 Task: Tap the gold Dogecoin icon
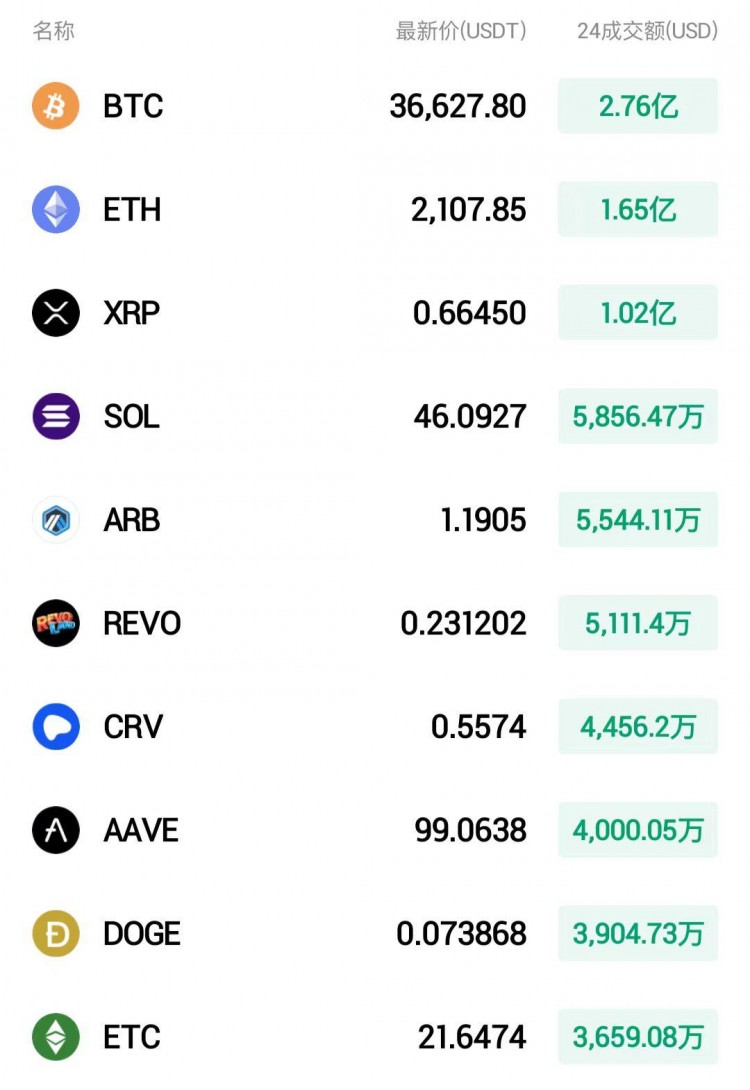(x=56, y=934)
